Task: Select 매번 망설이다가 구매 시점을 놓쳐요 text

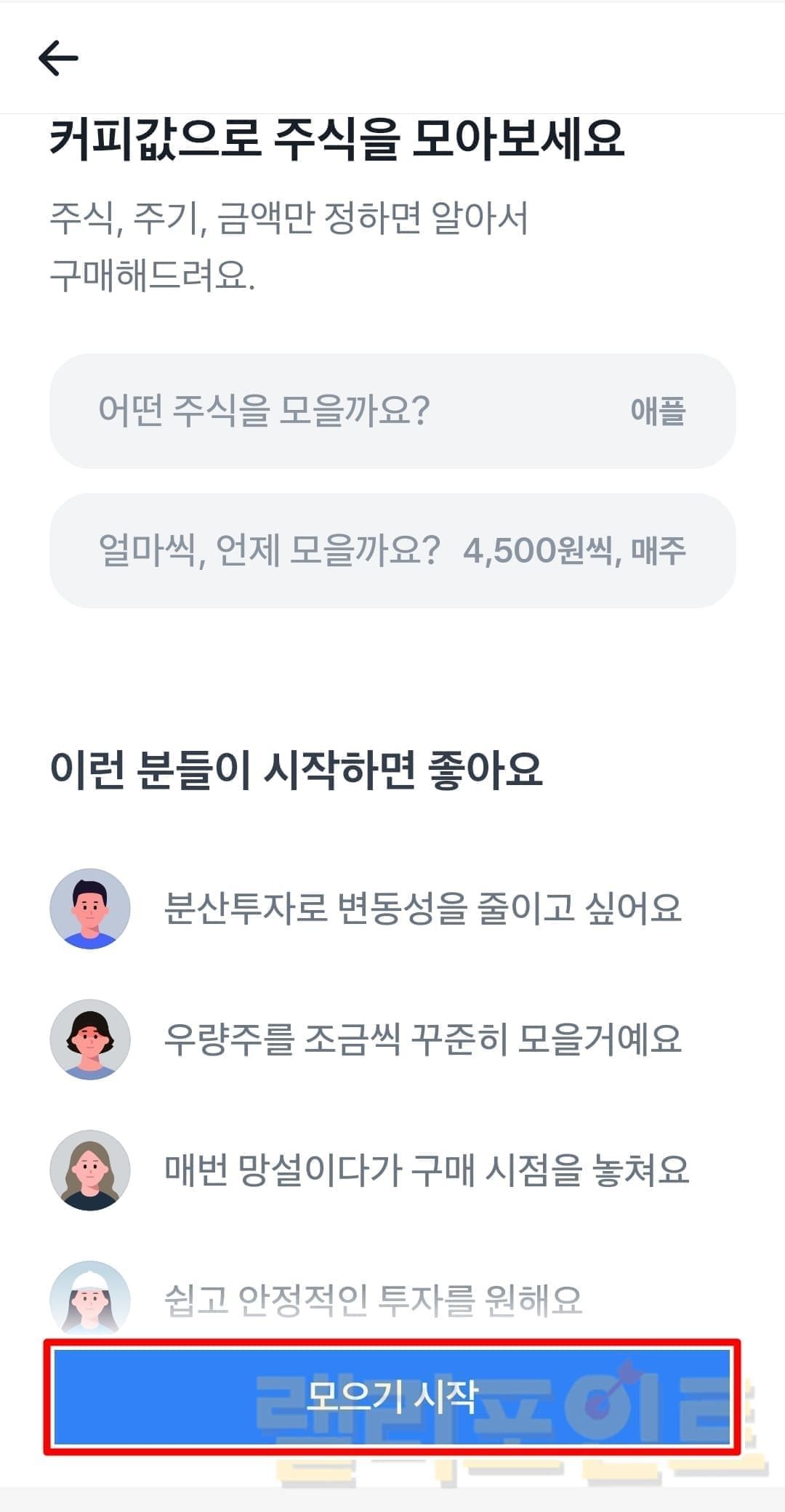Action: (x=426, y=1170)
